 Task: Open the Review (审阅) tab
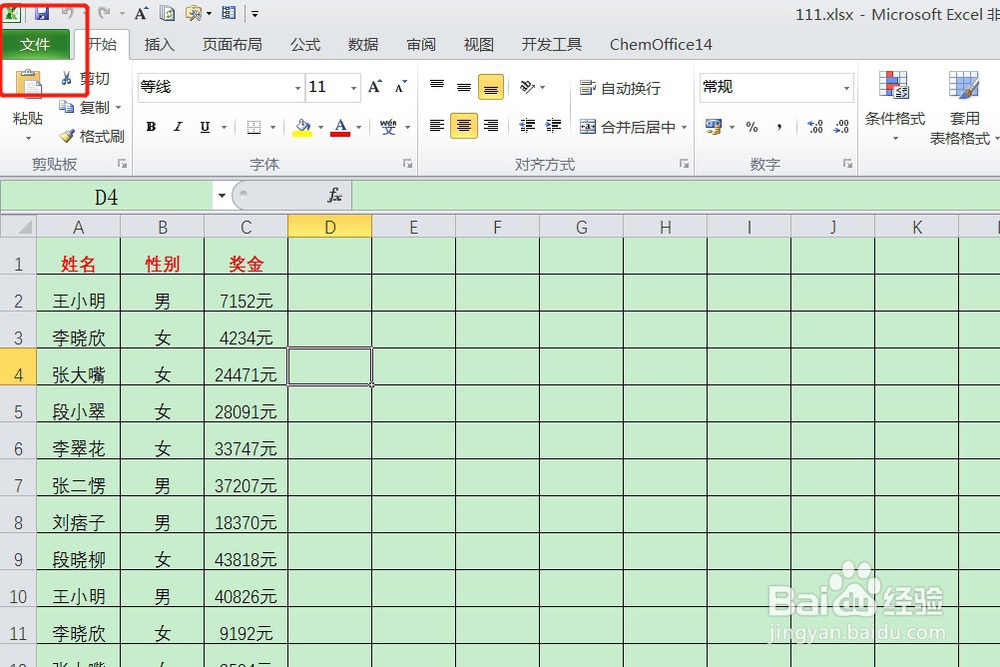click(421, 44)
